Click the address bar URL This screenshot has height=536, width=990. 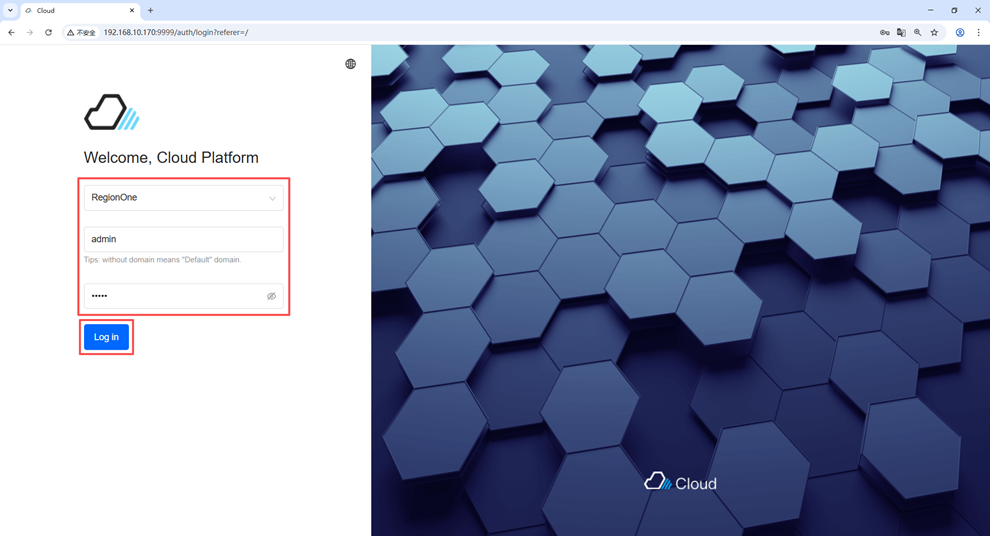176,32
